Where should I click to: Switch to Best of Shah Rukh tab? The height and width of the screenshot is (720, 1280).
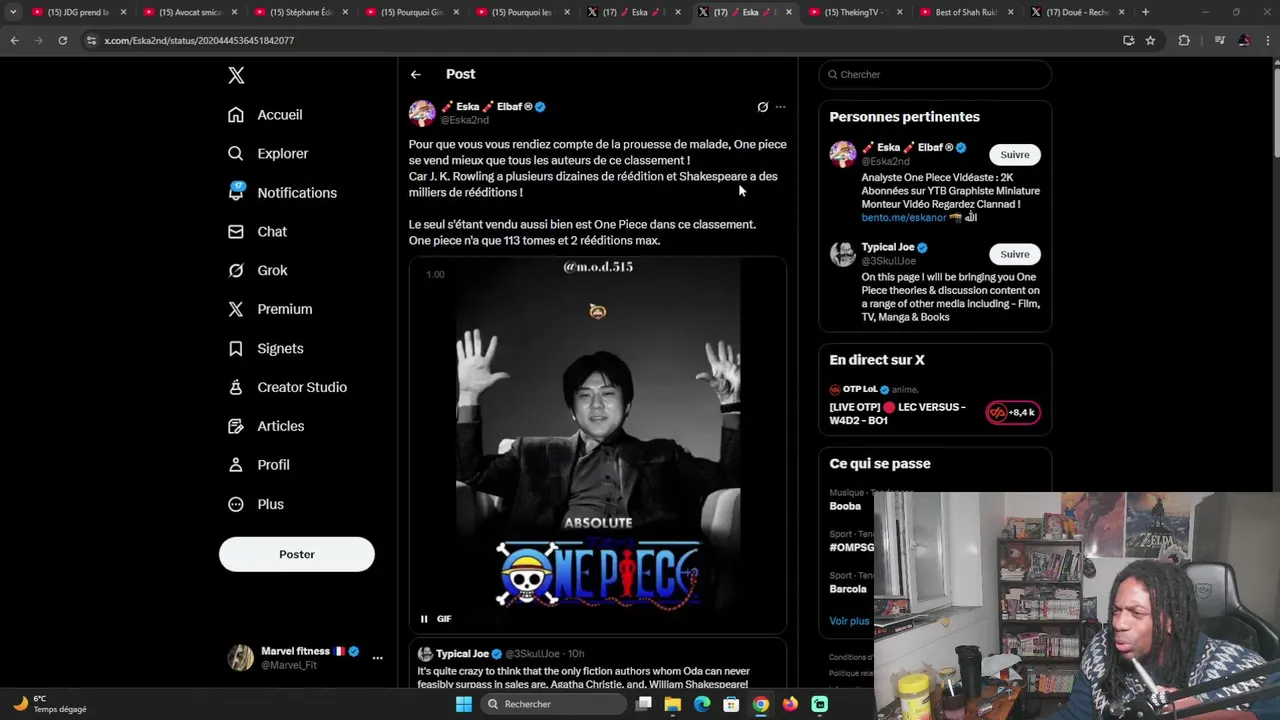click(965, 12)
